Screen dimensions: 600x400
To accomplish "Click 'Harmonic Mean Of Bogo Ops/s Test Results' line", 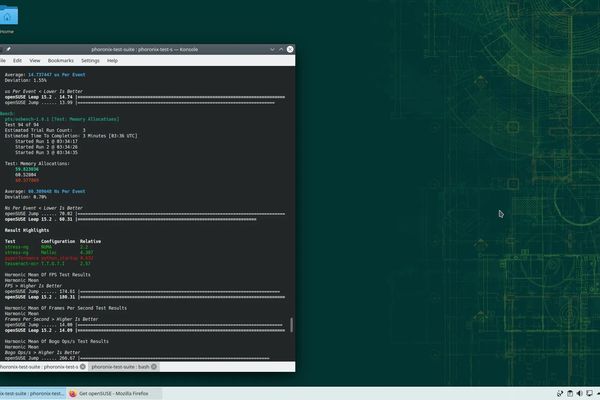I will (57, 341).
